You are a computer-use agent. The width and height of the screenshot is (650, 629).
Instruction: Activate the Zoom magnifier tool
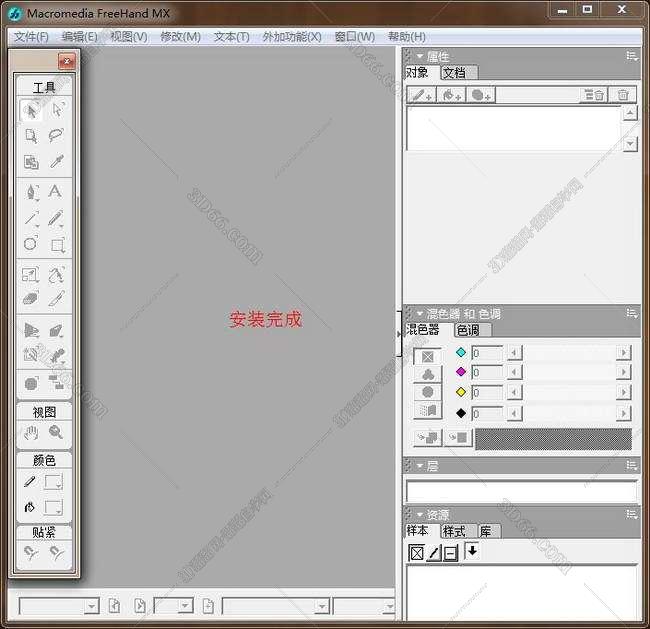57,433
